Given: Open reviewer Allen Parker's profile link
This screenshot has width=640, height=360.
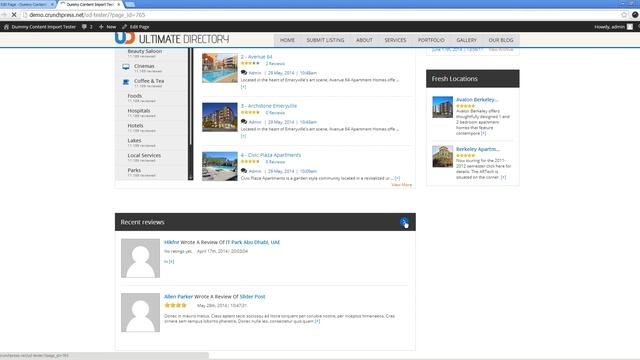Looking at the screenshot, I should coord(178,296).
